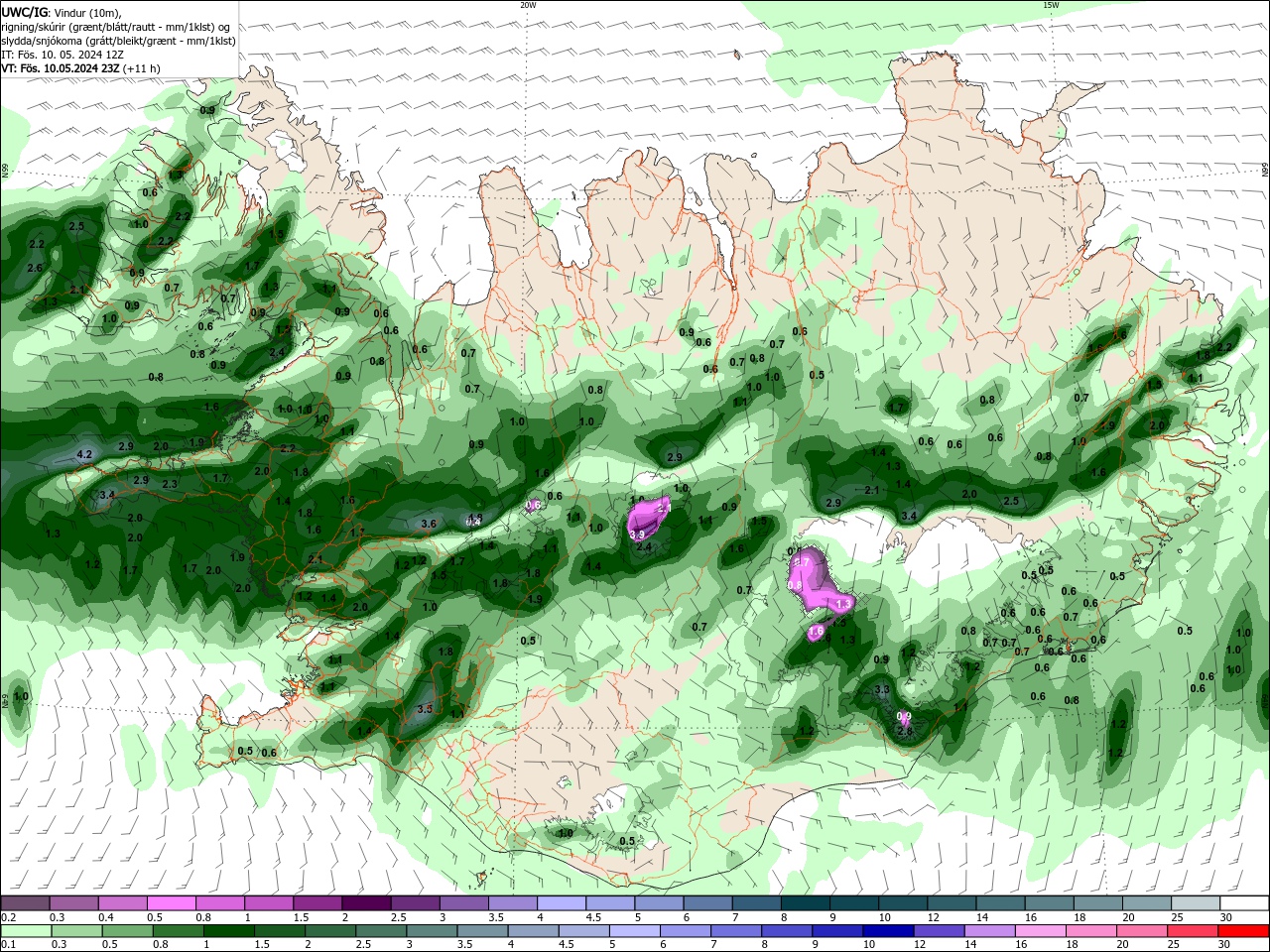Select the pink-red 25 swatch on rain scale

coord(1193,930)
